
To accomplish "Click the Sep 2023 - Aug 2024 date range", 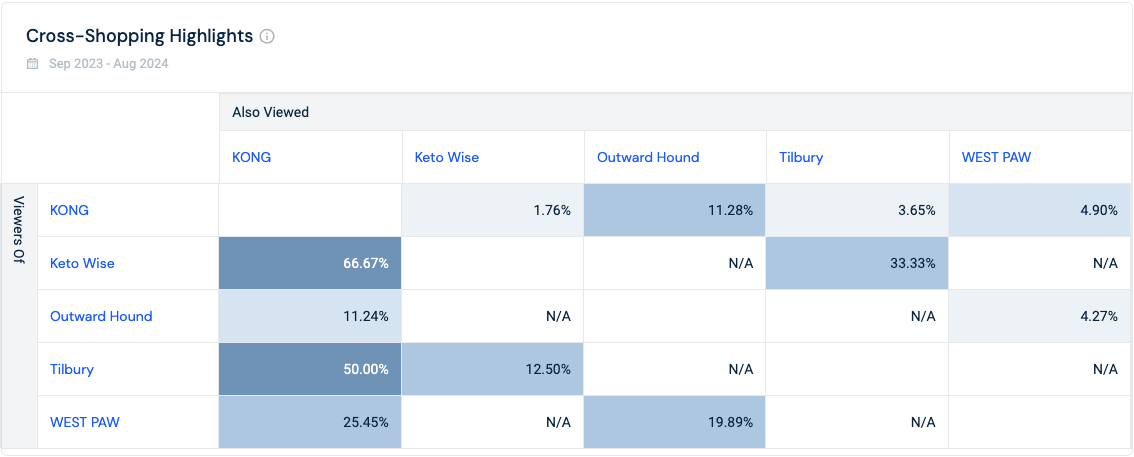I will pyautogui.click(x=108, y=64).
